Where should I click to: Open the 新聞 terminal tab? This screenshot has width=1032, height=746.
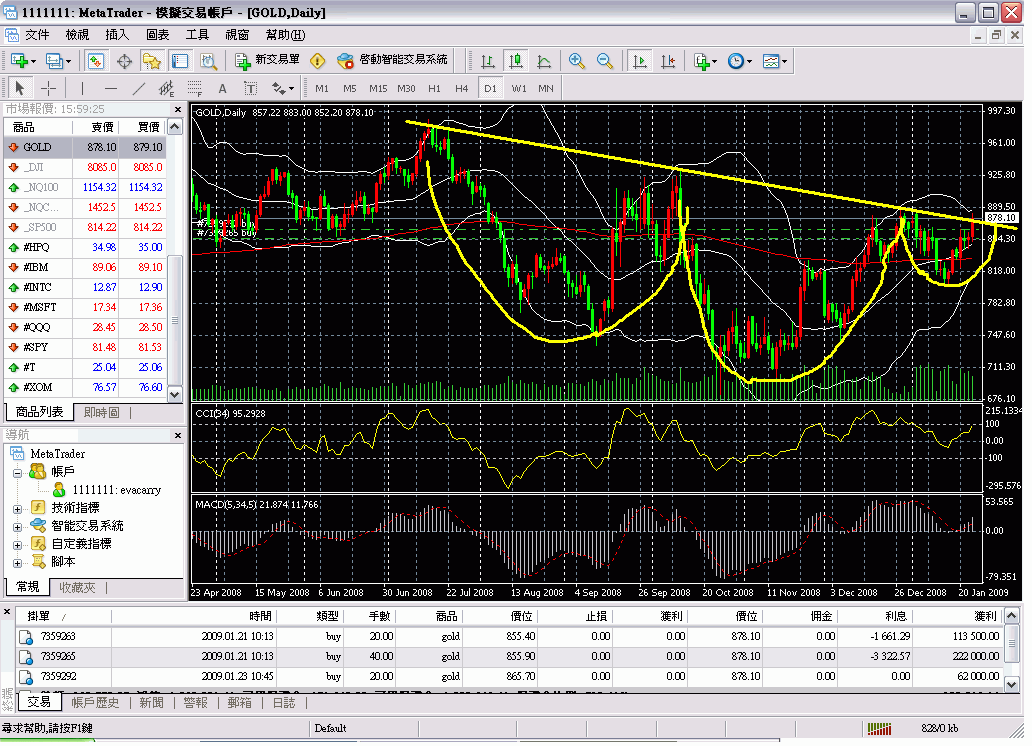point(151,703)
